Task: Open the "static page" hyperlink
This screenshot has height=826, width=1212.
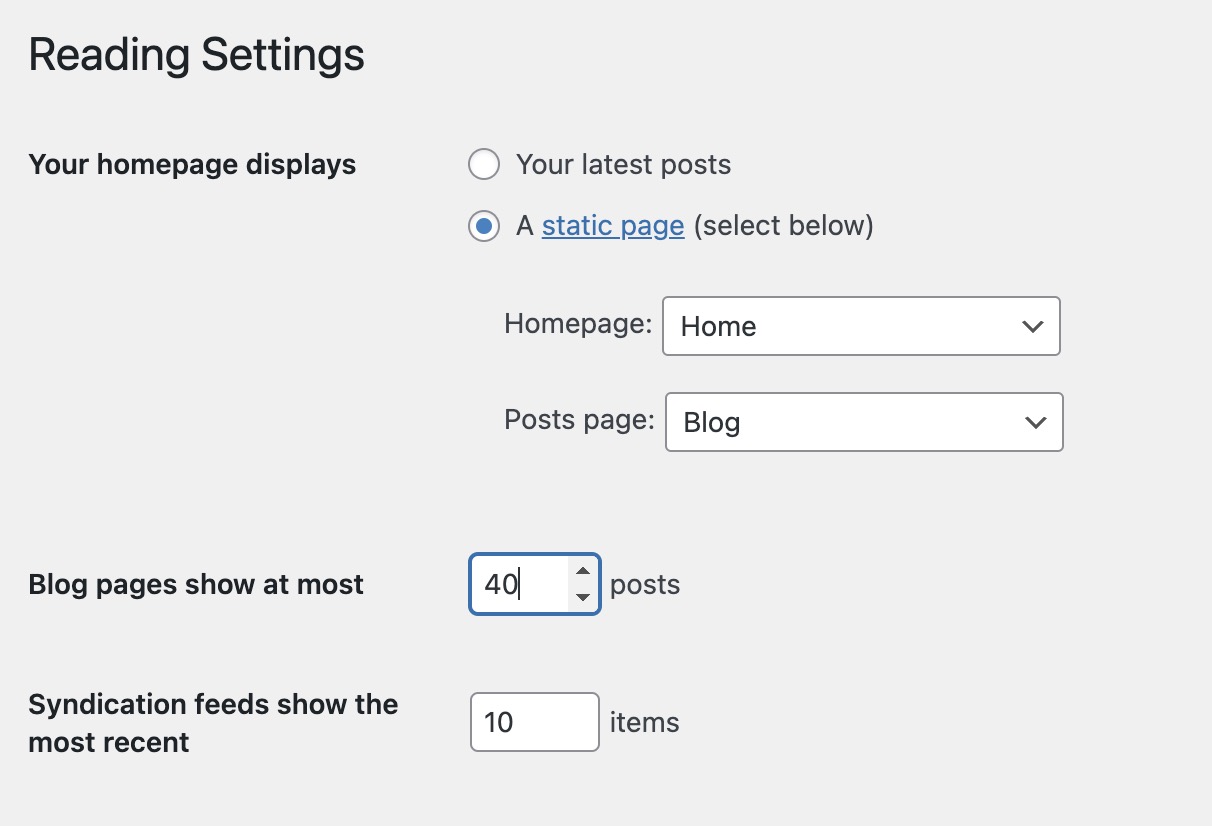Action: point(612,227)
